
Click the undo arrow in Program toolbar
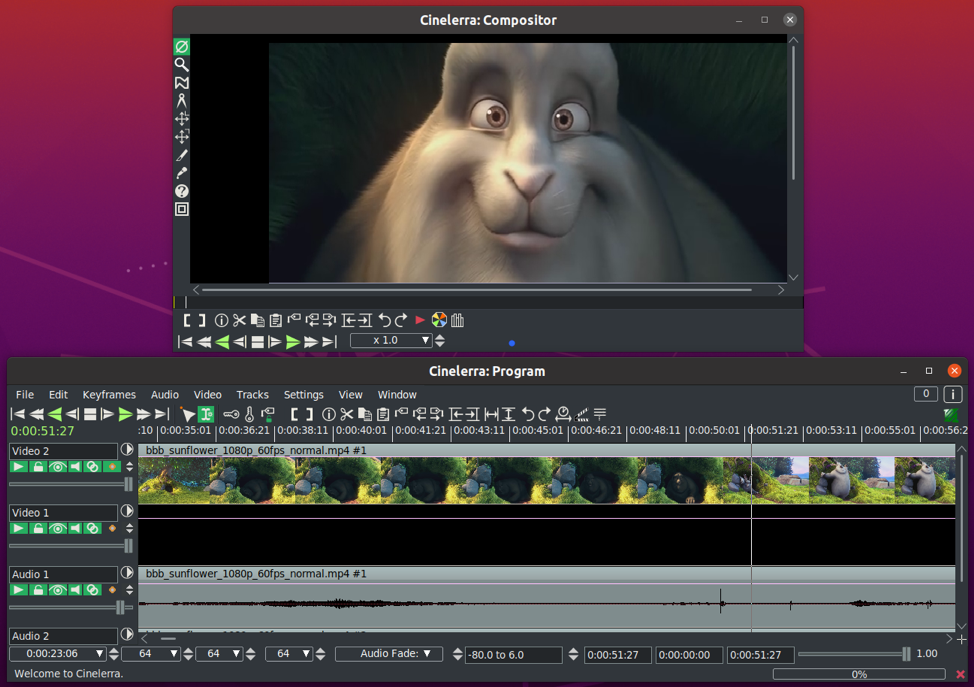[528, 414]
